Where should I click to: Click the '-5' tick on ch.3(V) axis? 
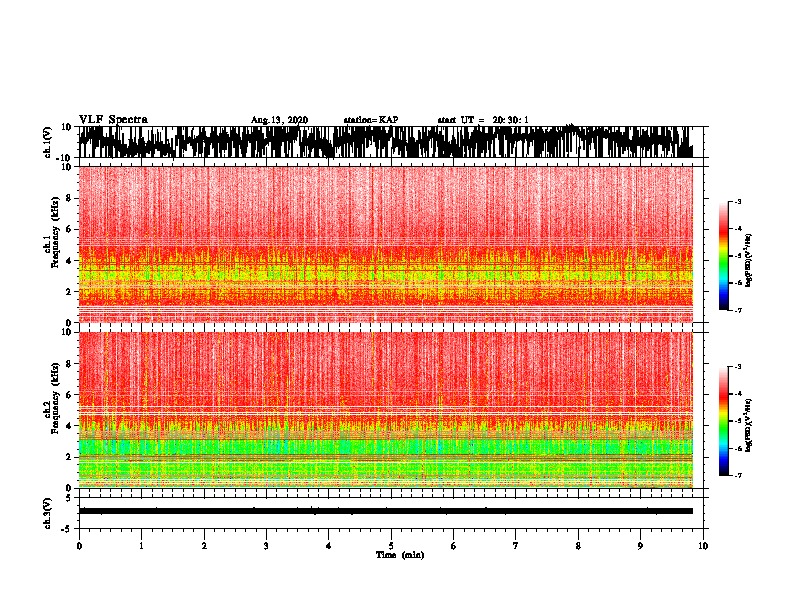[x=67, y=529]
